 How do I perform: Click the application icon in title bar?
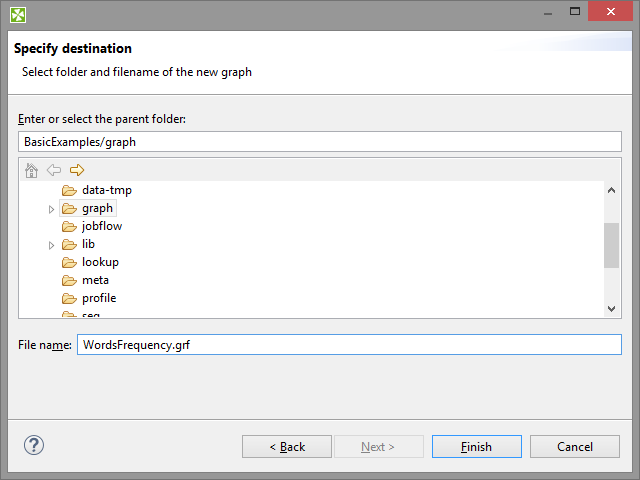point(18,14)
